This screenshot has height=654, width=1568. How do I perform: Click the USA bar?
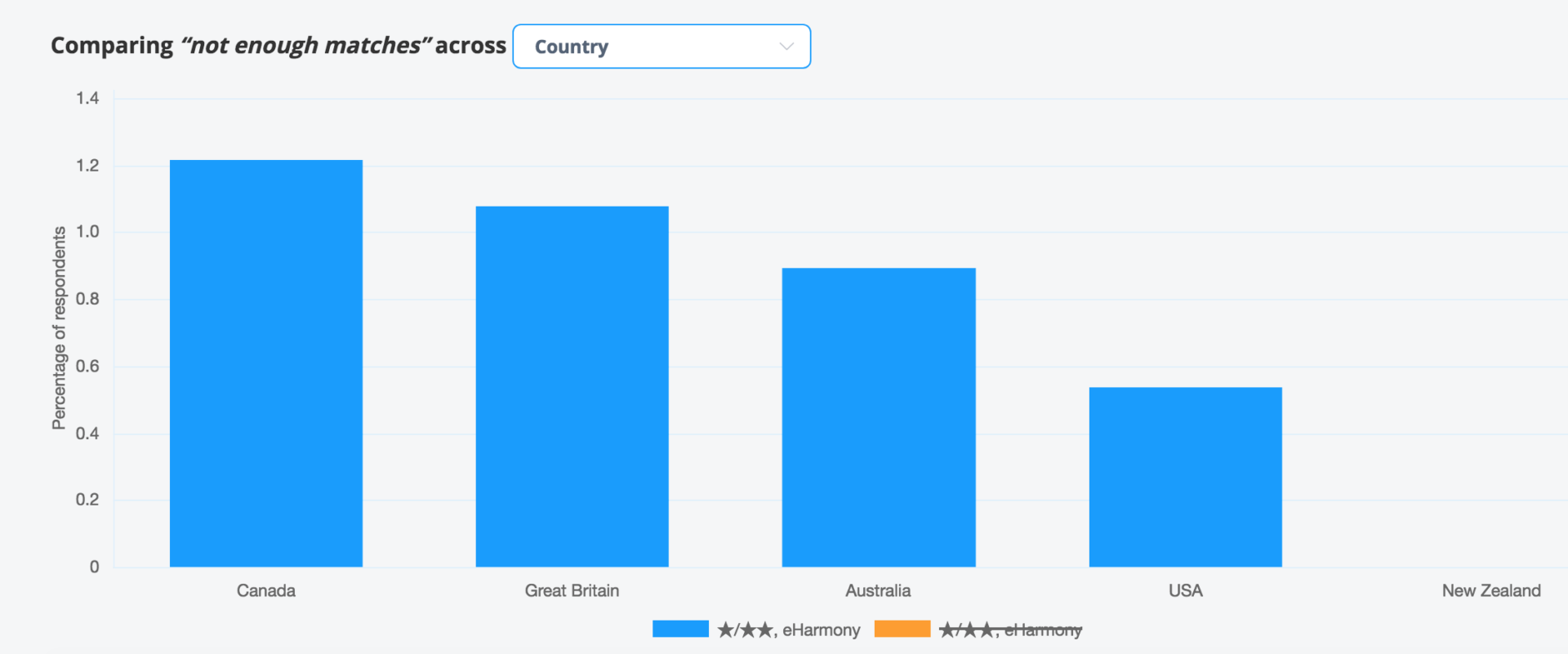point(1186,477)
